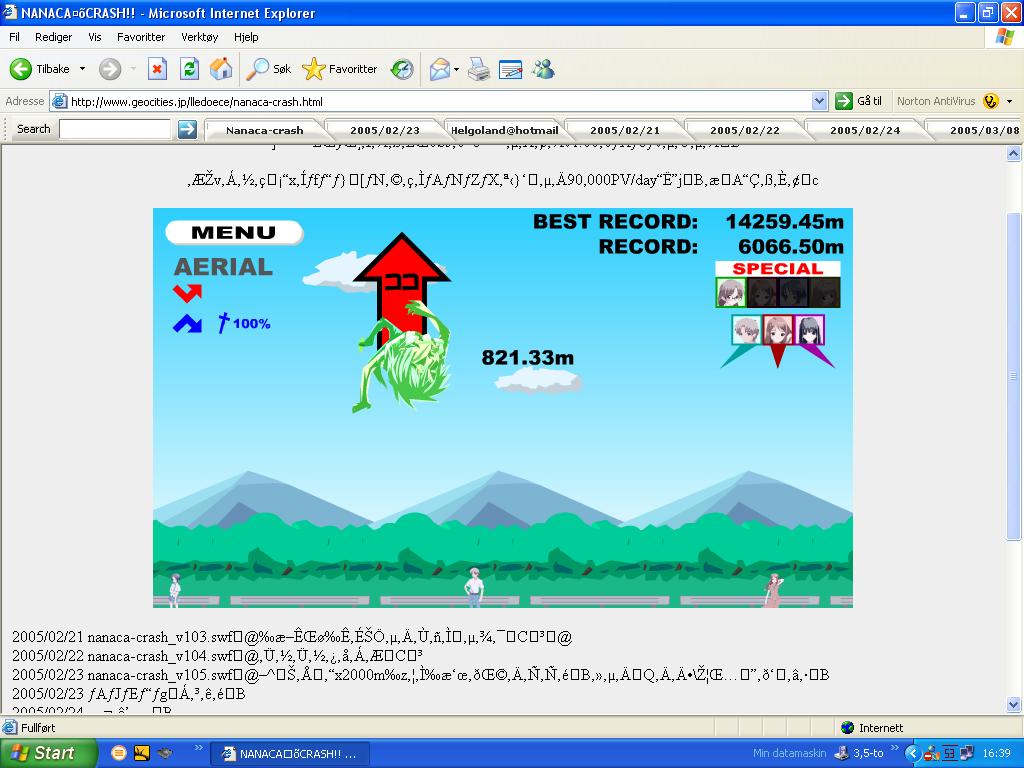This screenshot has width=1024, height=768.
Task: Click the Mail envelope icon
Action: point(440,69)
